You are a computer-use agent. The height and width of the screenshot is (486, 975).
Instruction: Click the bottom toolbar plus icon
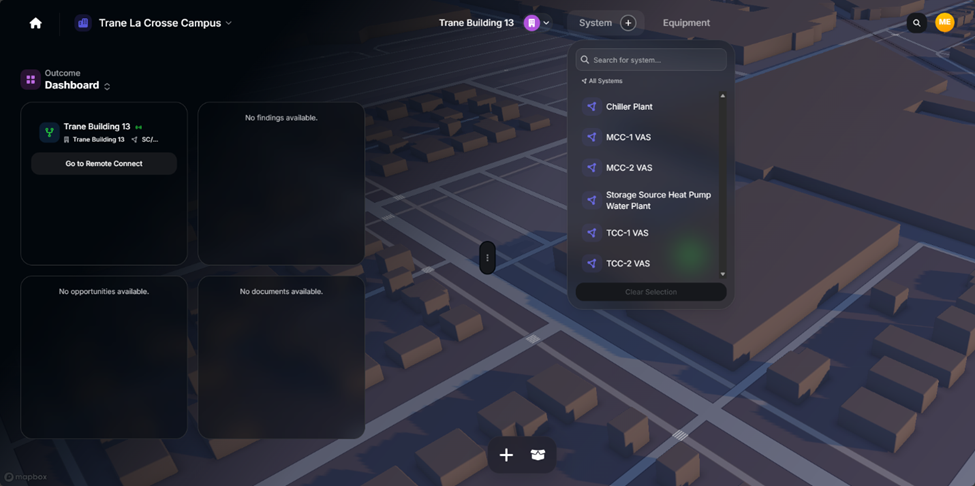507,455
